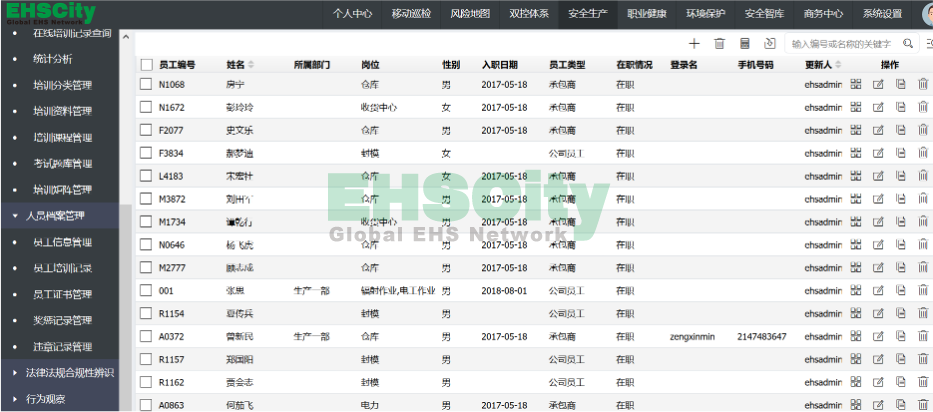Click delete trash icon in row A0372

[923, 337]
